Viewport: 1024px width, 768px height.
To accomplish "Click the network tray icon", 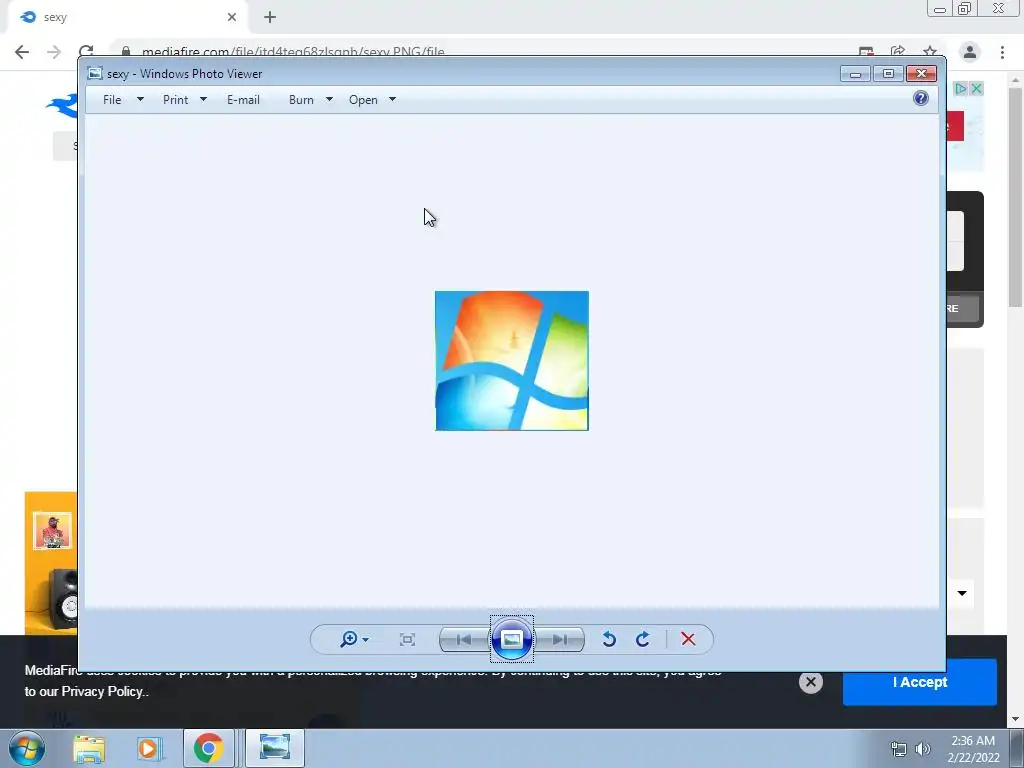I will pyautogui.click(x=899, y=749).
